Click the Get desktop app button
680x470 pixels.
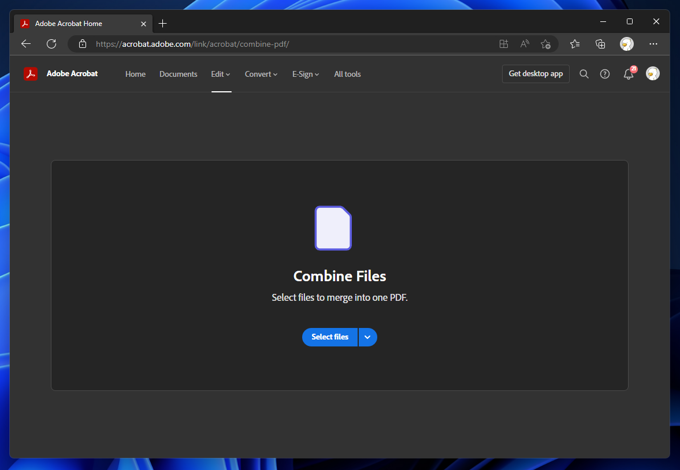[x=535, y=74]
